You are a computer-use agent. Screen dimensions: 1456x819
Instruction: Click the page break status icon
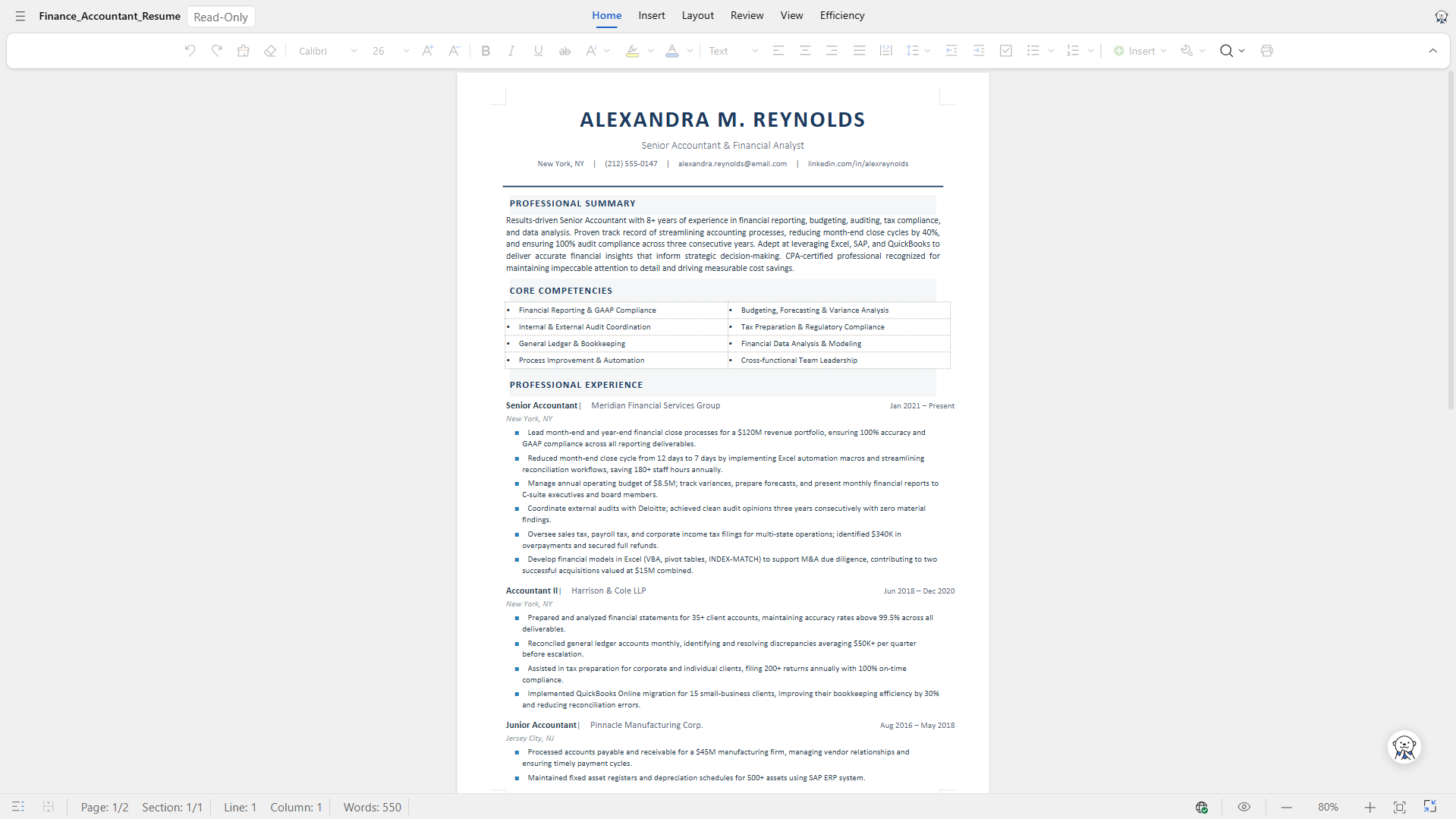(x=48, y=807)
